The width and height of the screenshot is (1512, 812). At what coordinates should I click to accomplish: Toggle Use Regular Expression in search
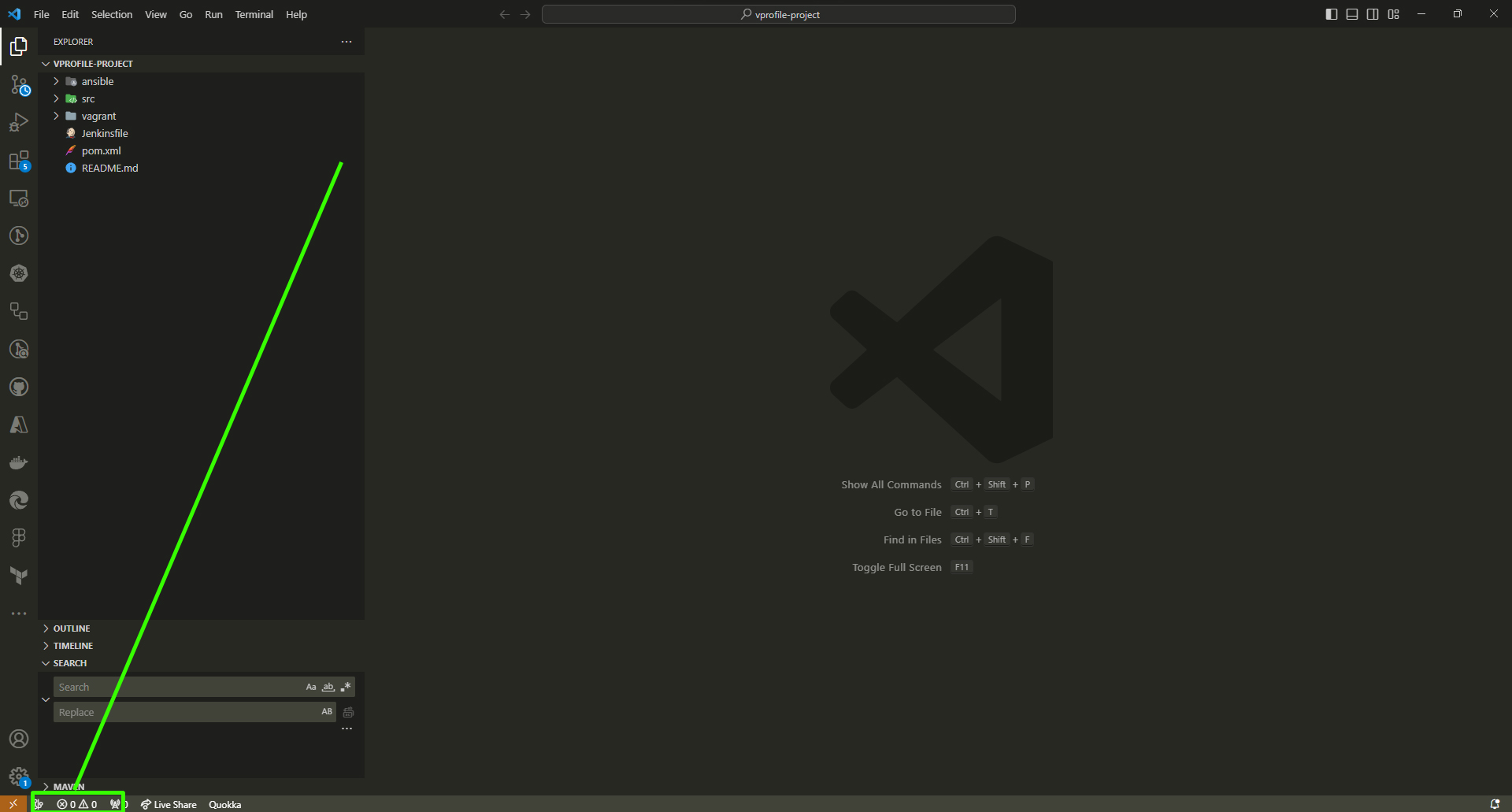point(346,687)
